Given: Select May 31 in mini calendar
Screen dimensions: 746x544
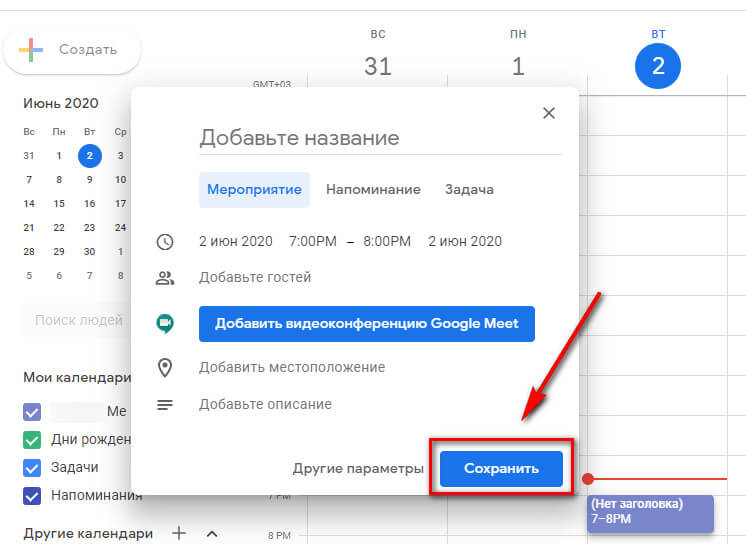Looking at the screenshot, I should pos(29,156).
